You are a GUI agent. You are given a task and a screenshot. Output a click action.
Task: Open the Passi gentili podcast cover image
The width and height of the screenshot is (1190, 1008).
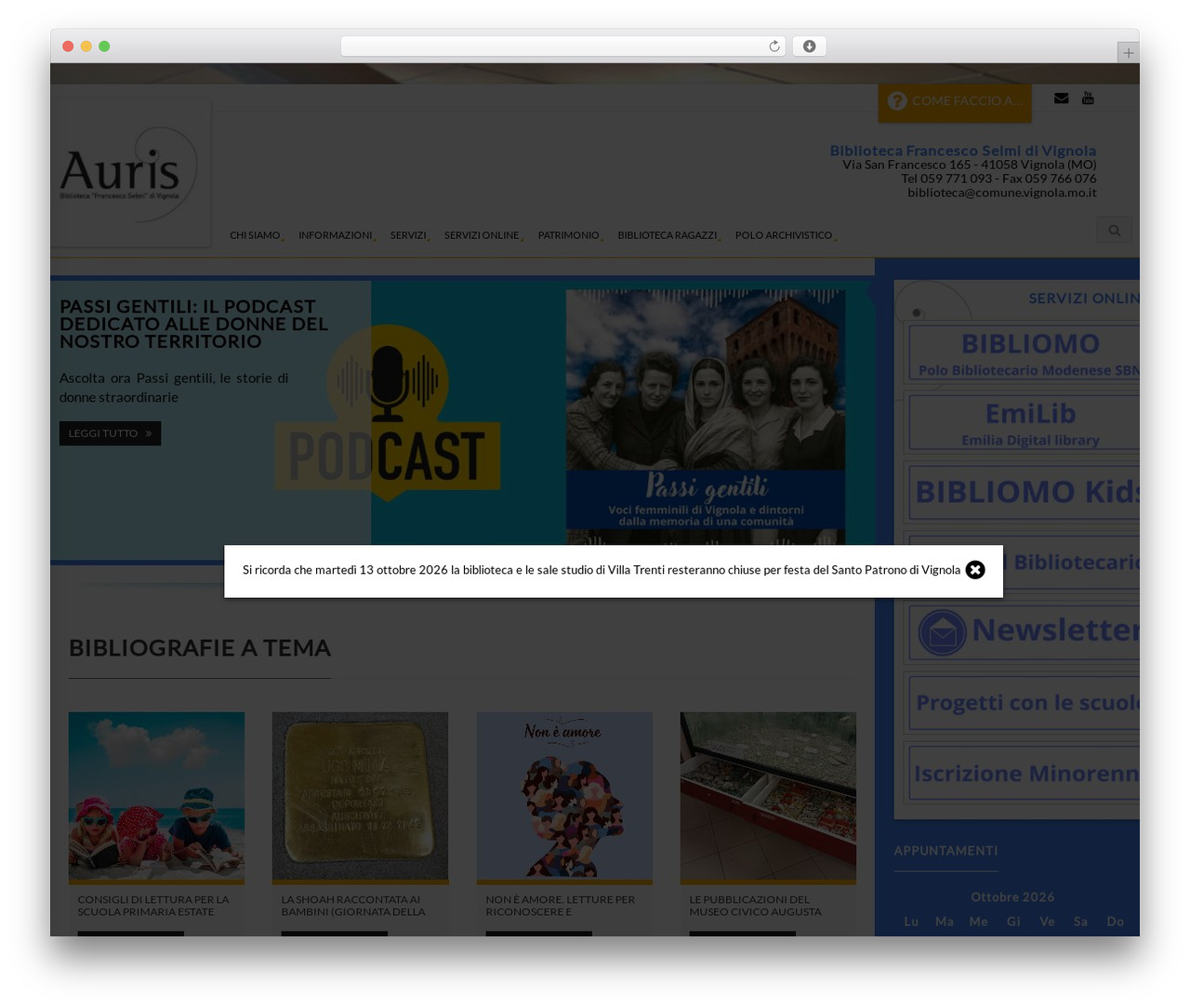coord(706,417)
